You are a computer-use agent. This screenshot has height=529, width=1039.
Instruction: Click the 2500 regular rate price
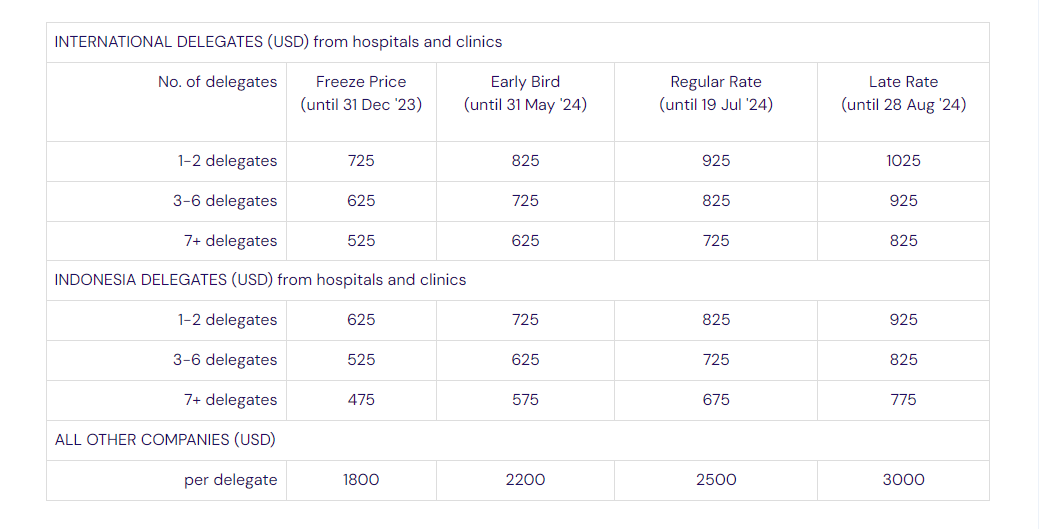point(716,480)
